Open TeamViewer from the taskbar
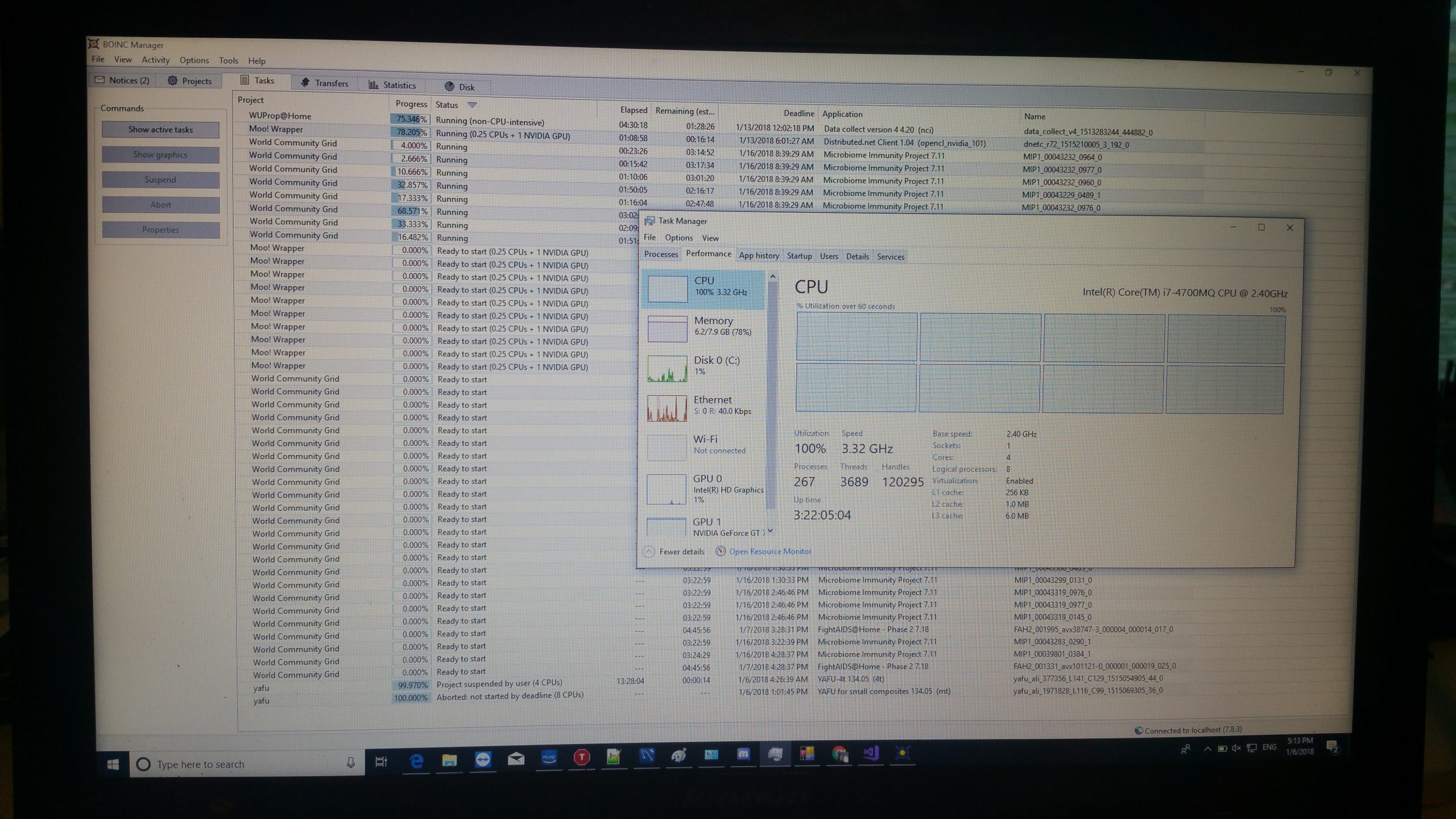Viewport: 1456px width, 819px height. (x=483, y=759)
